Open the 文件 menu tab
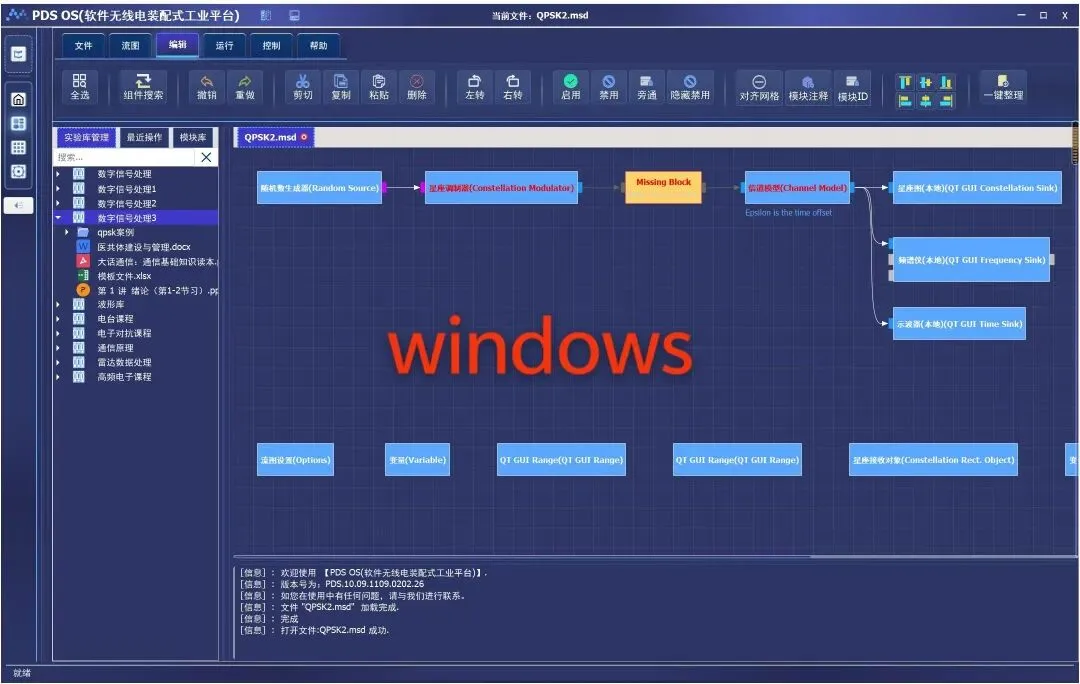 [83, 45]
